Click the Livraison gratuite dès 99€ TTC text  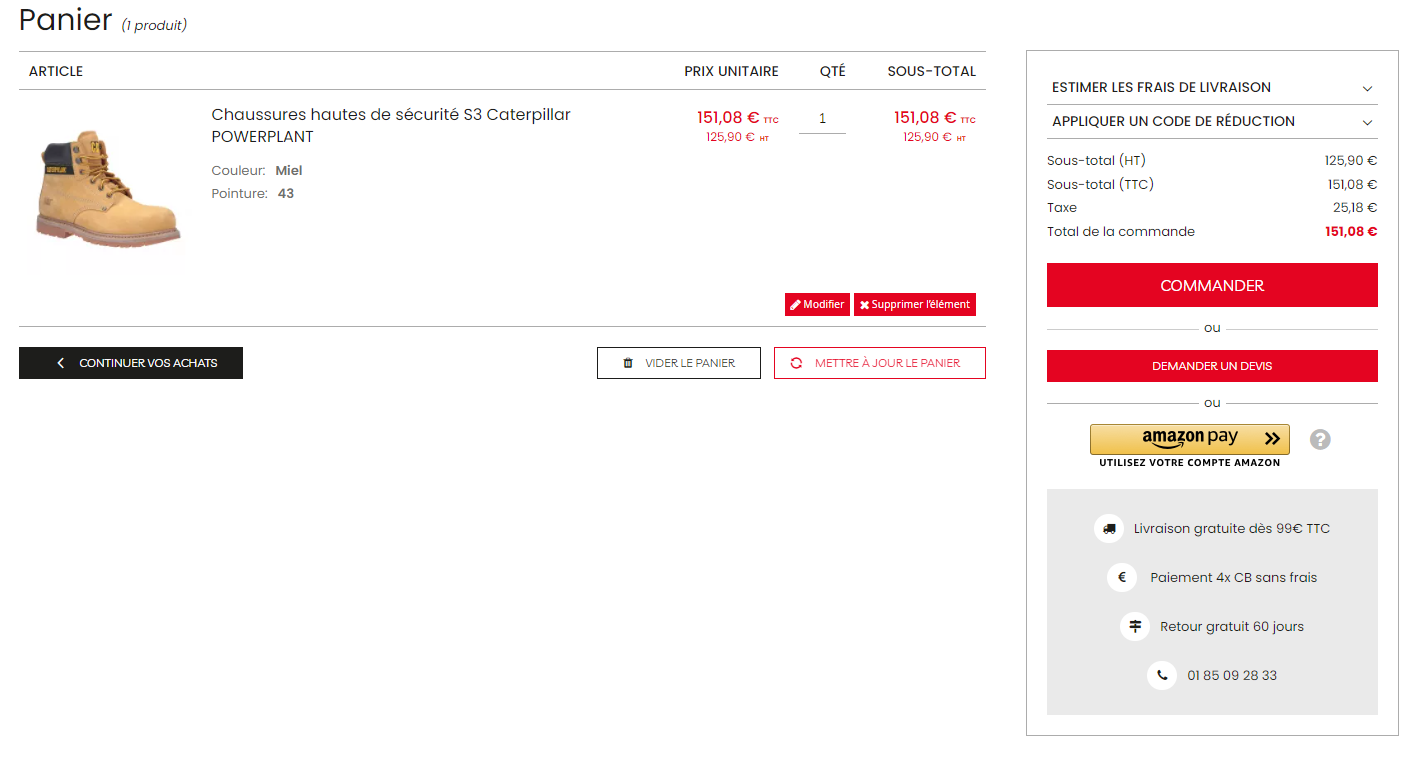1232,528
